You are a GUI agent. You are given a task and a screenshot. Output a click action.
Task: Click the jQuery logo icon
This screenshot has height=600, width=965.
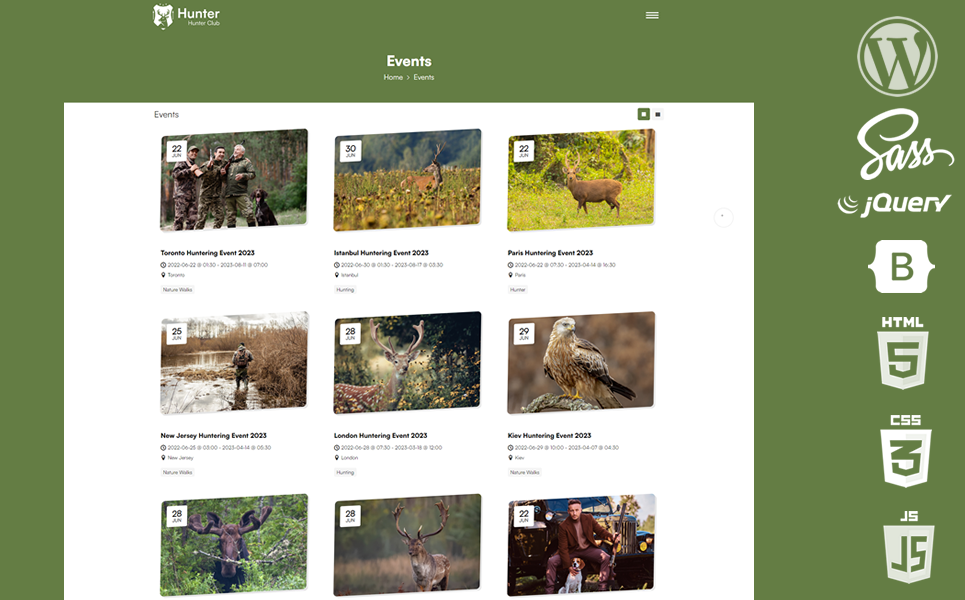tap(894, 204)
